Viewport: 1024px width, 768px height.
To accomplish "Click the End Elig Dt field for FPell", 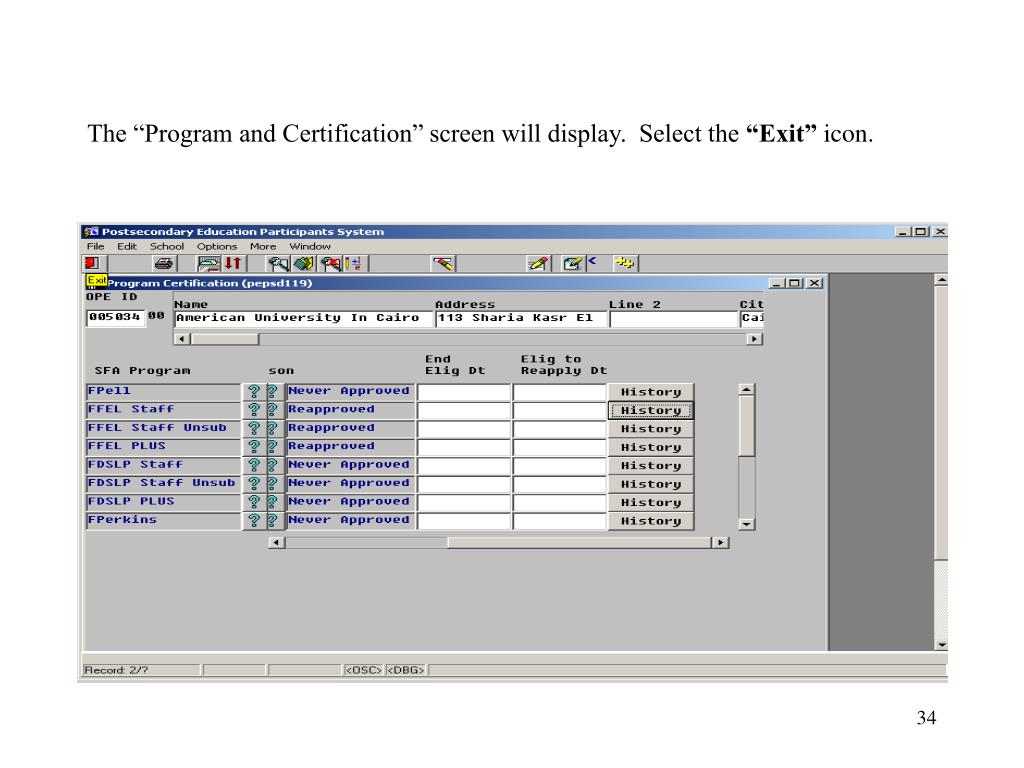I will 464,392.
